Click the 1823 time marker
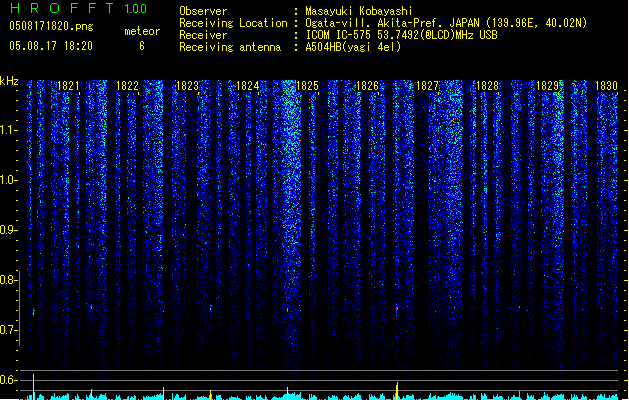 pyautogui.click(x=187, y=86)
